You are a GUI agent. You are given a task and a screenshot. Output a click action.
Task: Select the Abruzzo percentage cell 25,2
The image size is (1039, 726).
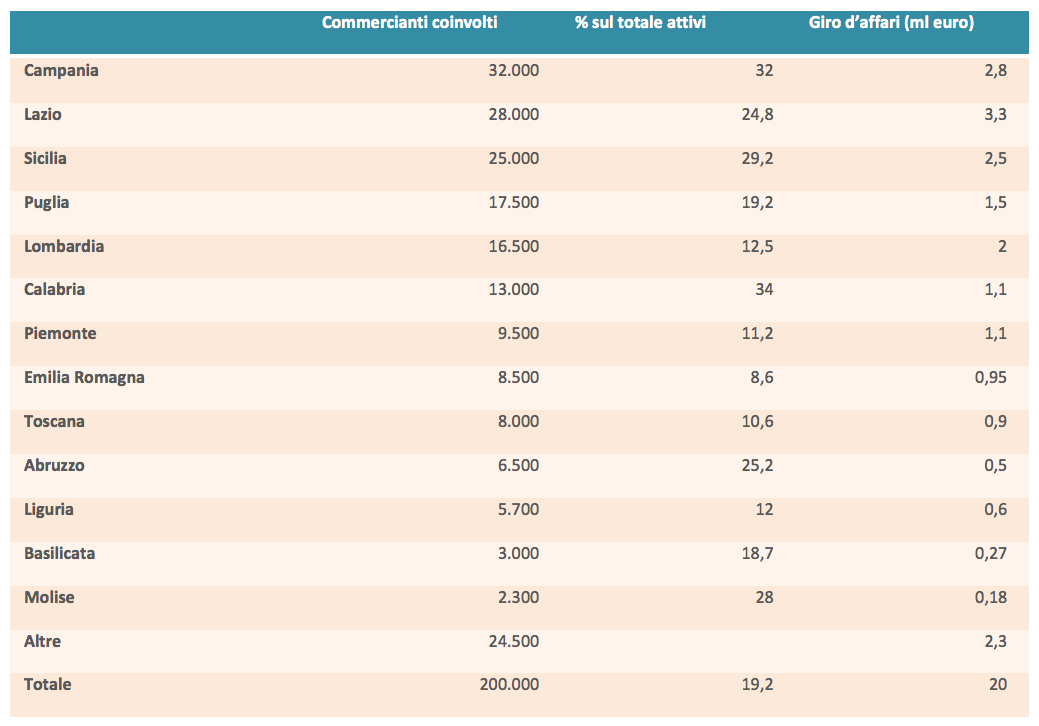(x=757, y=466)
